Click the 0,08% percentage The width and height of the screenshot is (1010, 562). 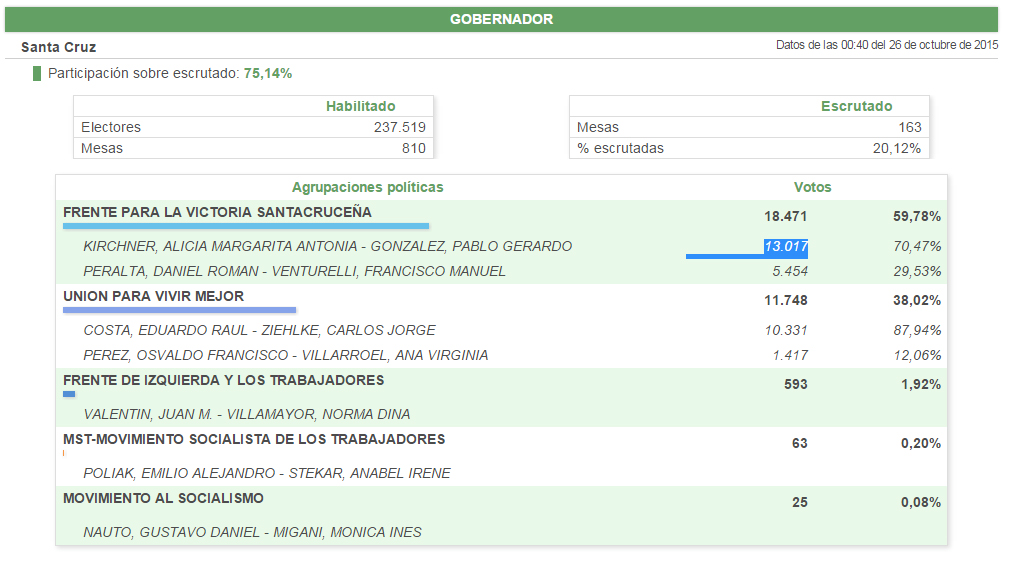920,503
